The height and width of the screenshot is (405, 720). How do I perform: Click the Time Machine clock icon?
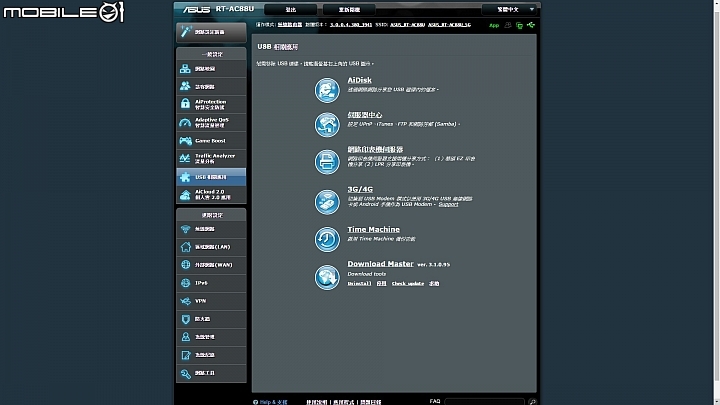click(x=327, y=239)
